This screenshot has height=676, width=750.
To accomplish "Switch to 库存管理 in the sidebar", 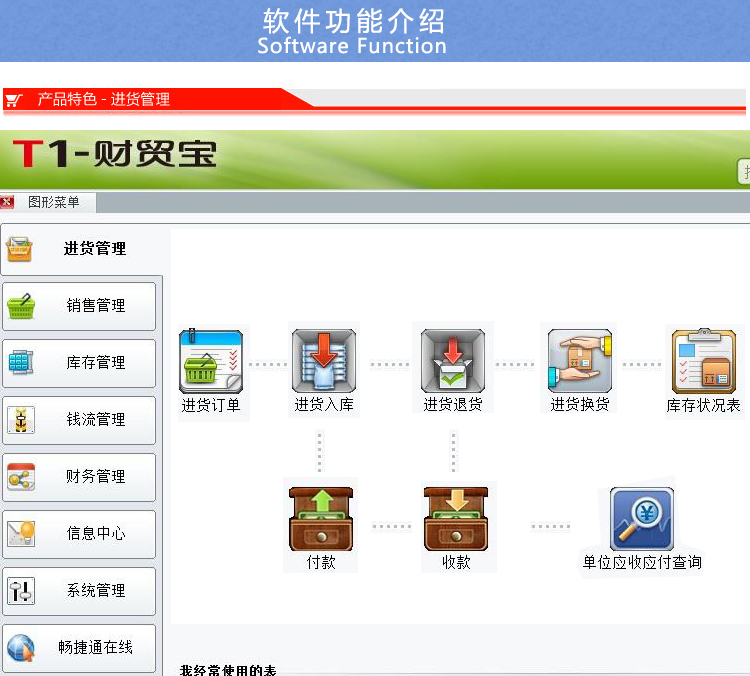I will tap(79, 363).
